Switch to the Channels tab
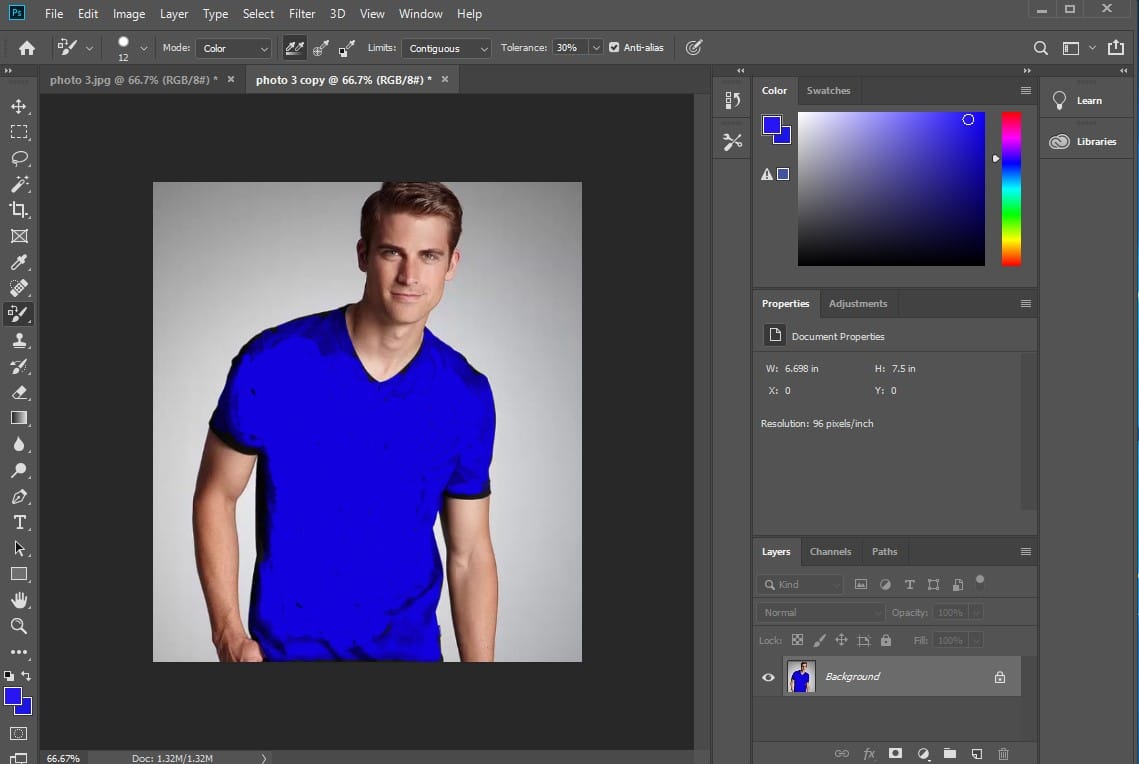Image resolution: width=1139 pixels, height=764 pixels. point(830,551)
